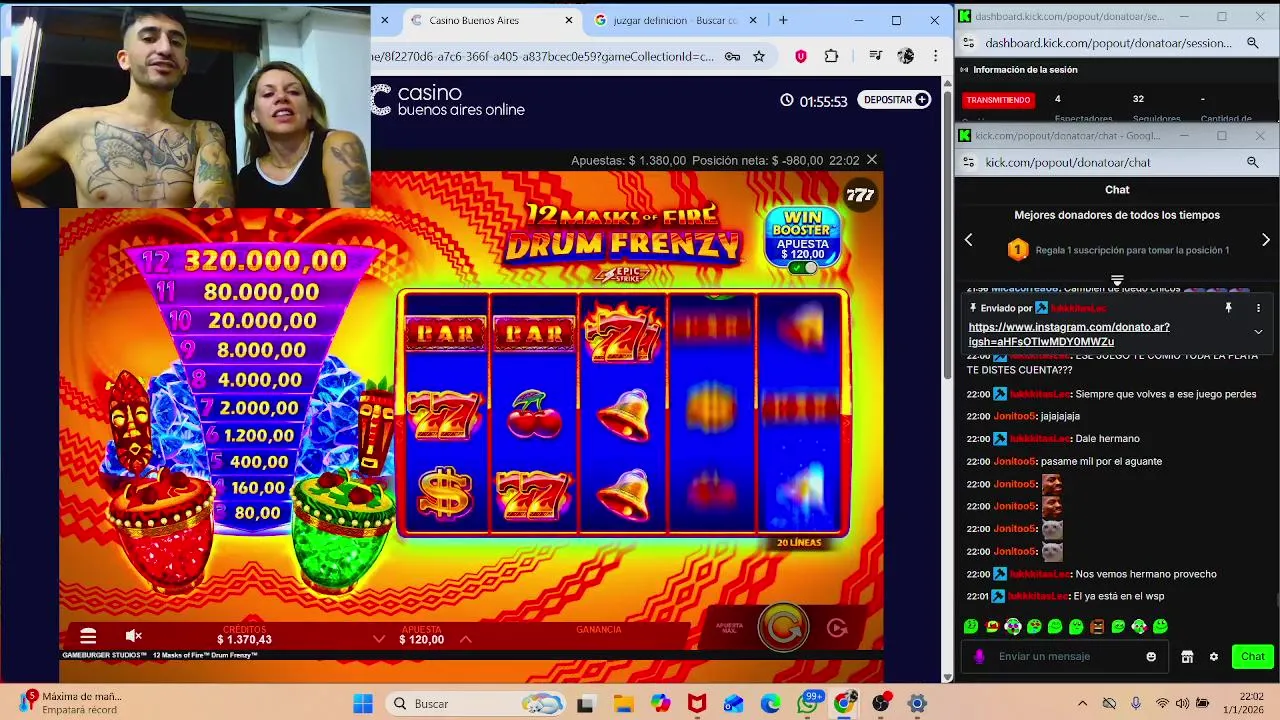Open WhatsApp from the taskbar
Screen dimensions: 1280x720
click(808, 703)
